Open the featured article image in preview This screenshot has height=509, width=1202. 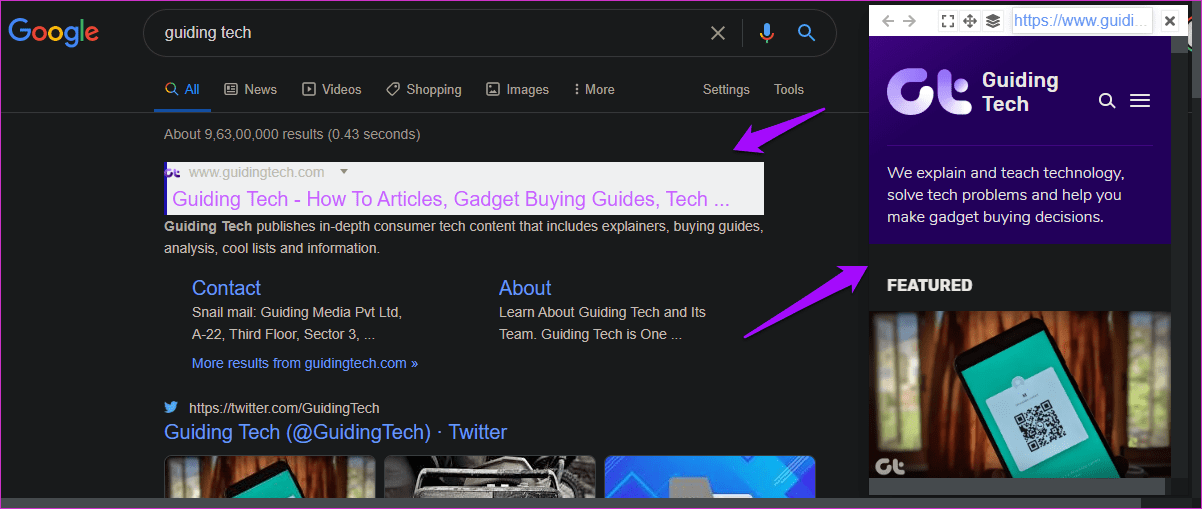1020,394
